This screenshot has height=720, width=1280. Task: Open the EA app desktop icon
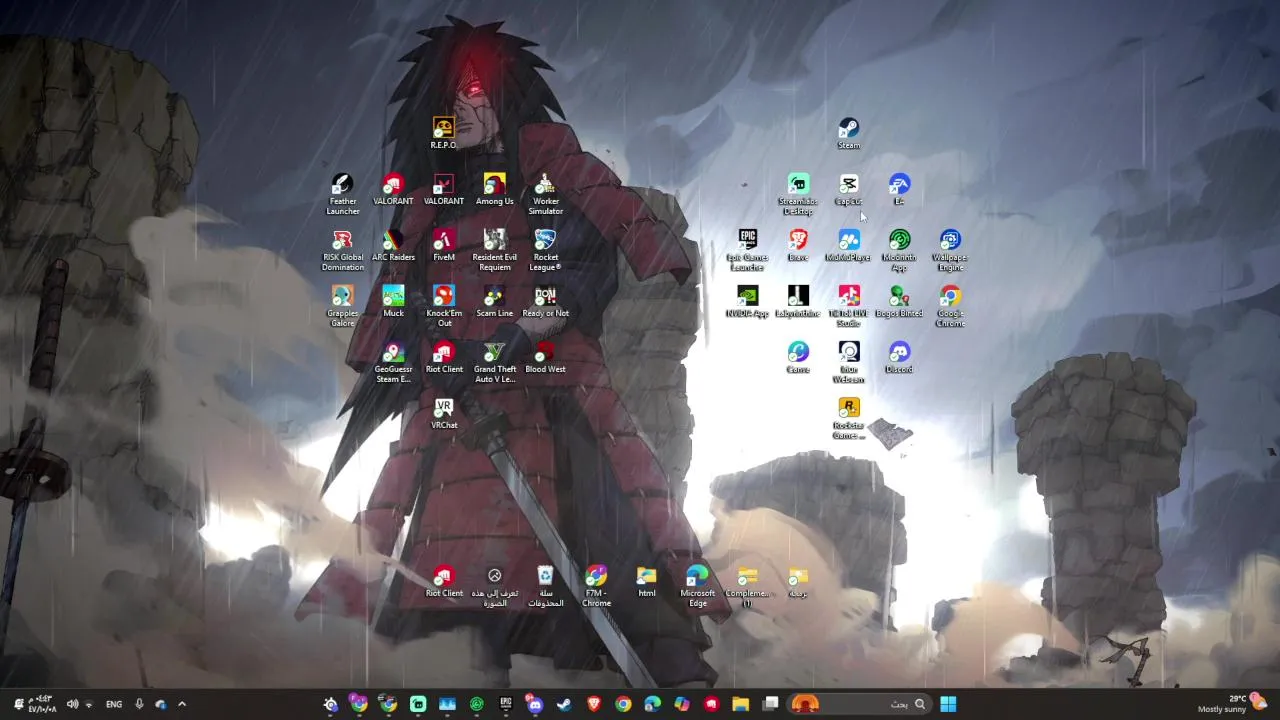899,189
